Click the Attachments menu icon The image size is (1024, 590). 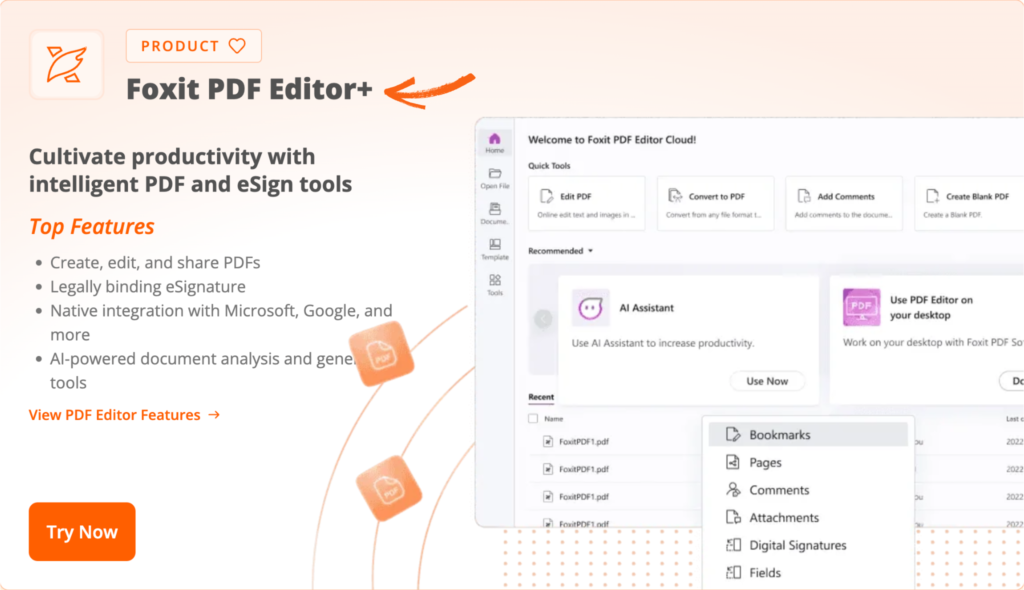click(733, 517)
